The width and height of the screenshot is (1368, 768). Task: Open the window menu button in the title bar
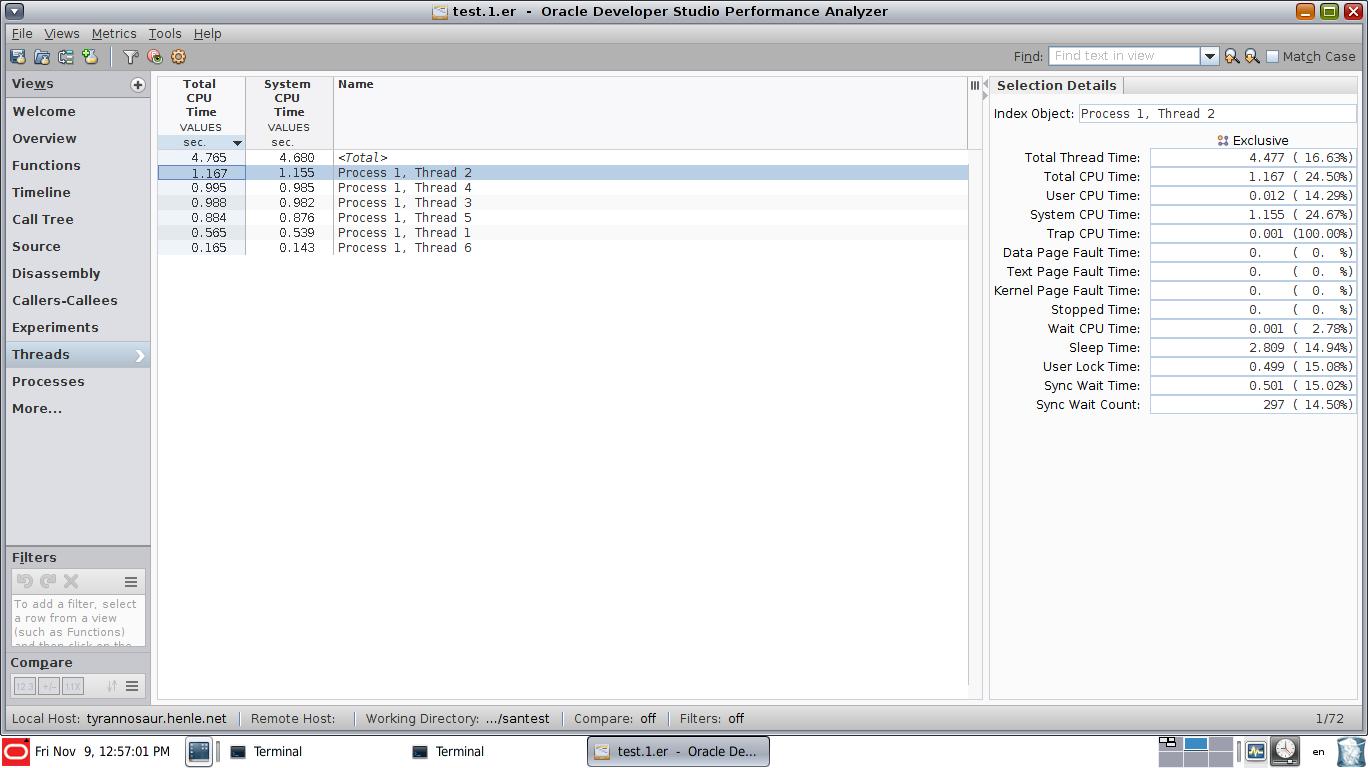(15, 11)
